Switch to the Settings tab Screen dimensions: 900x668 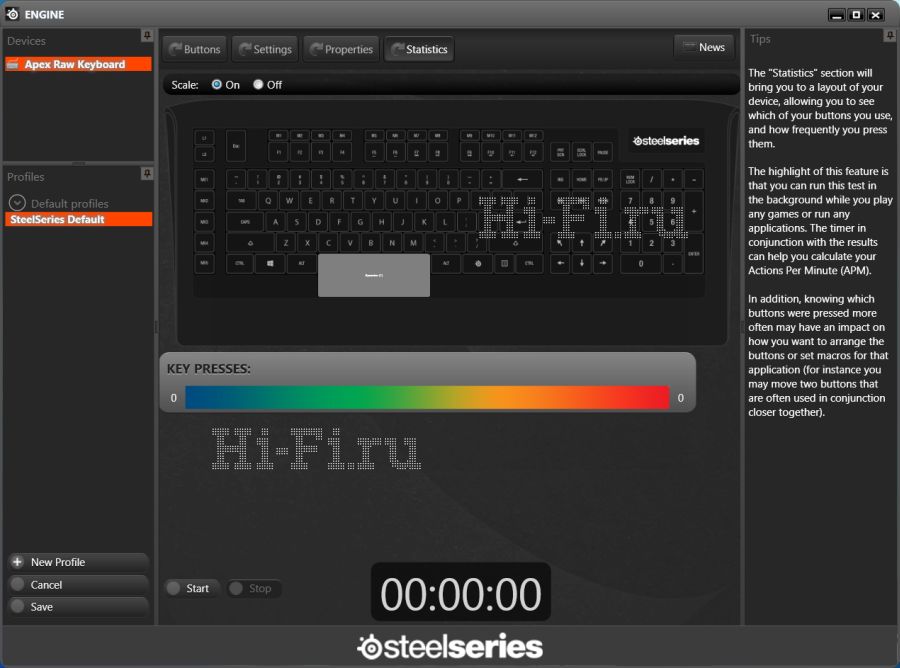click(263, 49)
